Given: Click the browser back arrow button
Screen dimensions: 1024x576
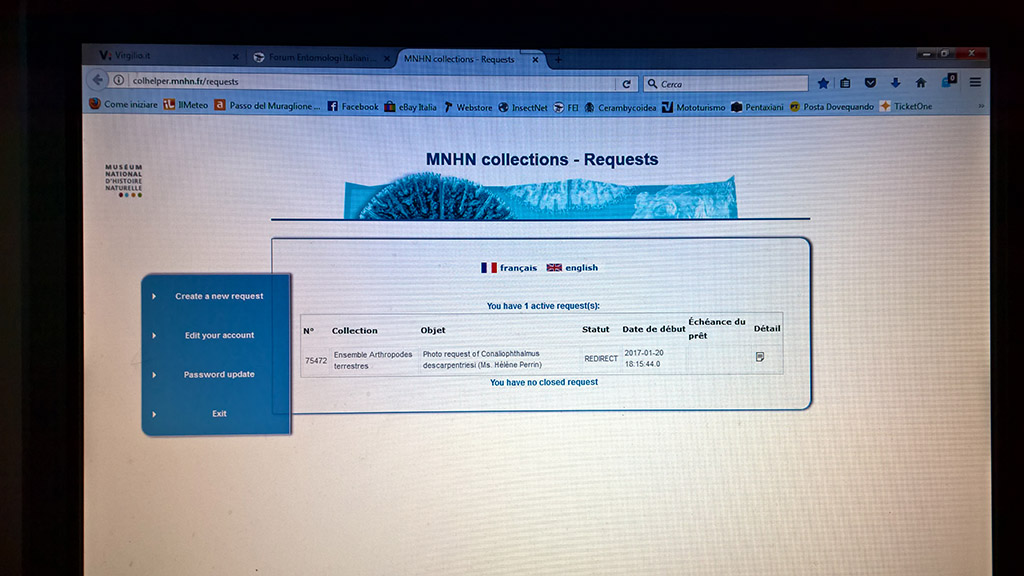Looking at the screenshot, I should click(98, 81).
